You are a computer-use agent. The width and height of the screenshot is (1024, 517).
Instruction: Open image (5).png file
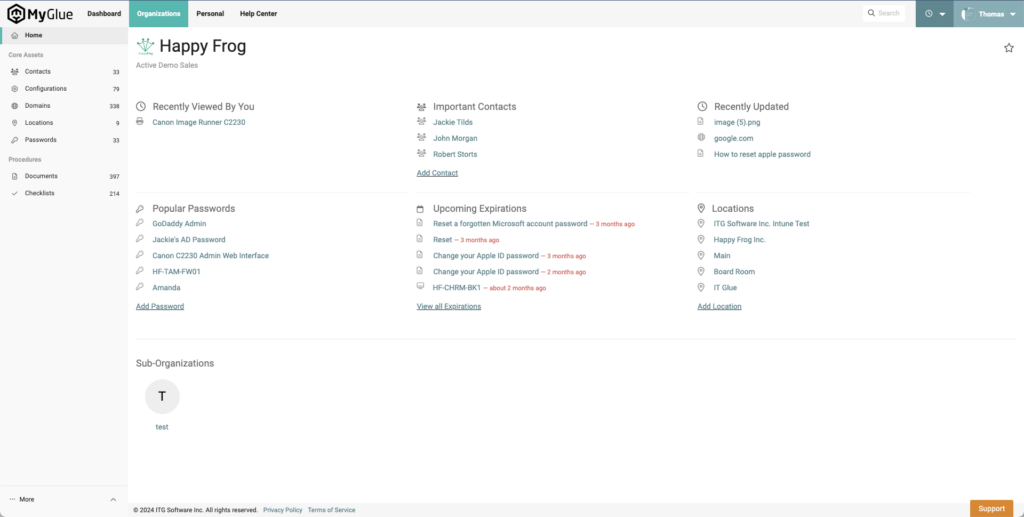[737, 122]
